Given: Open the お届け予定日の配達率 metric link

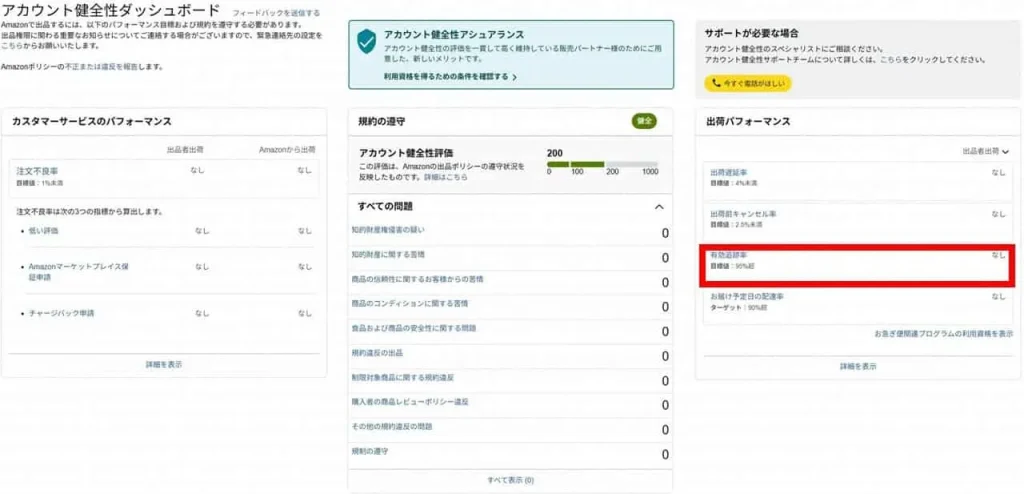Looking at the screenshot, I should click(746, 296).
